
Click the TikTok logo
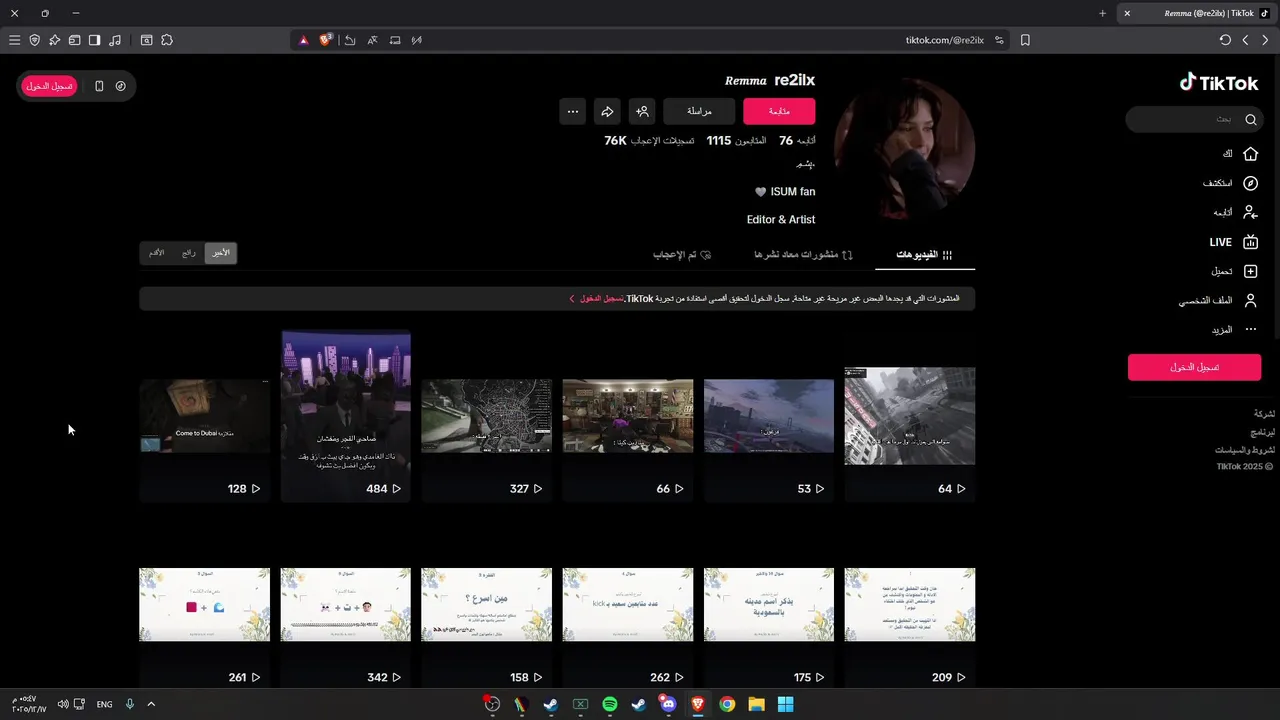[x=1219, y=83]
